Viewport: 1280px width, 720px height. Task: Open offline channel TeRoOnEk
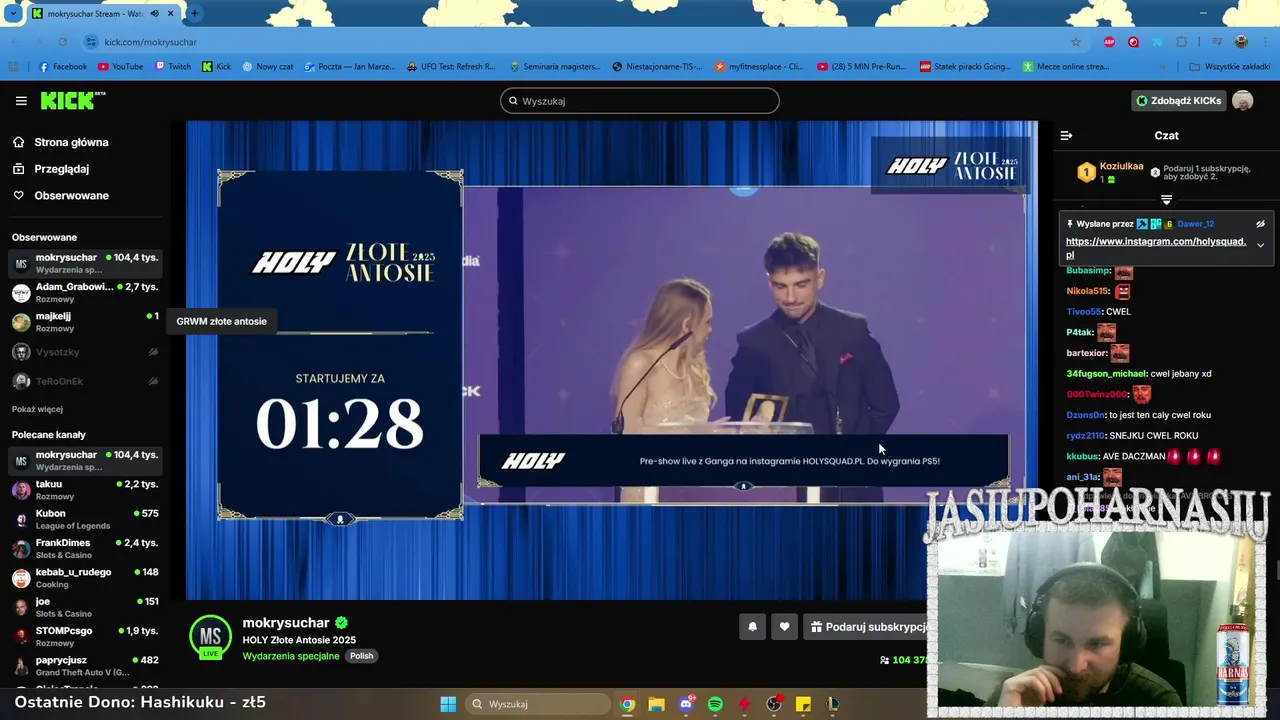coord(85,381)
